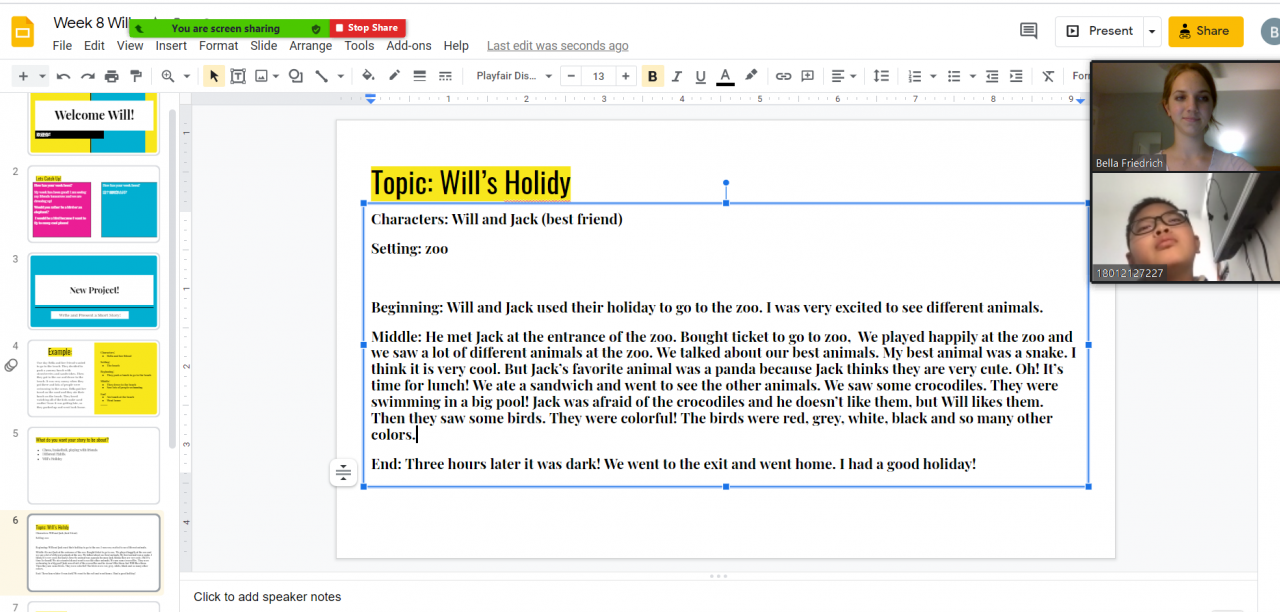Click the Clear formatting icon
The width and height of the screenshot is (1280, 612).
pos(1048,76)
